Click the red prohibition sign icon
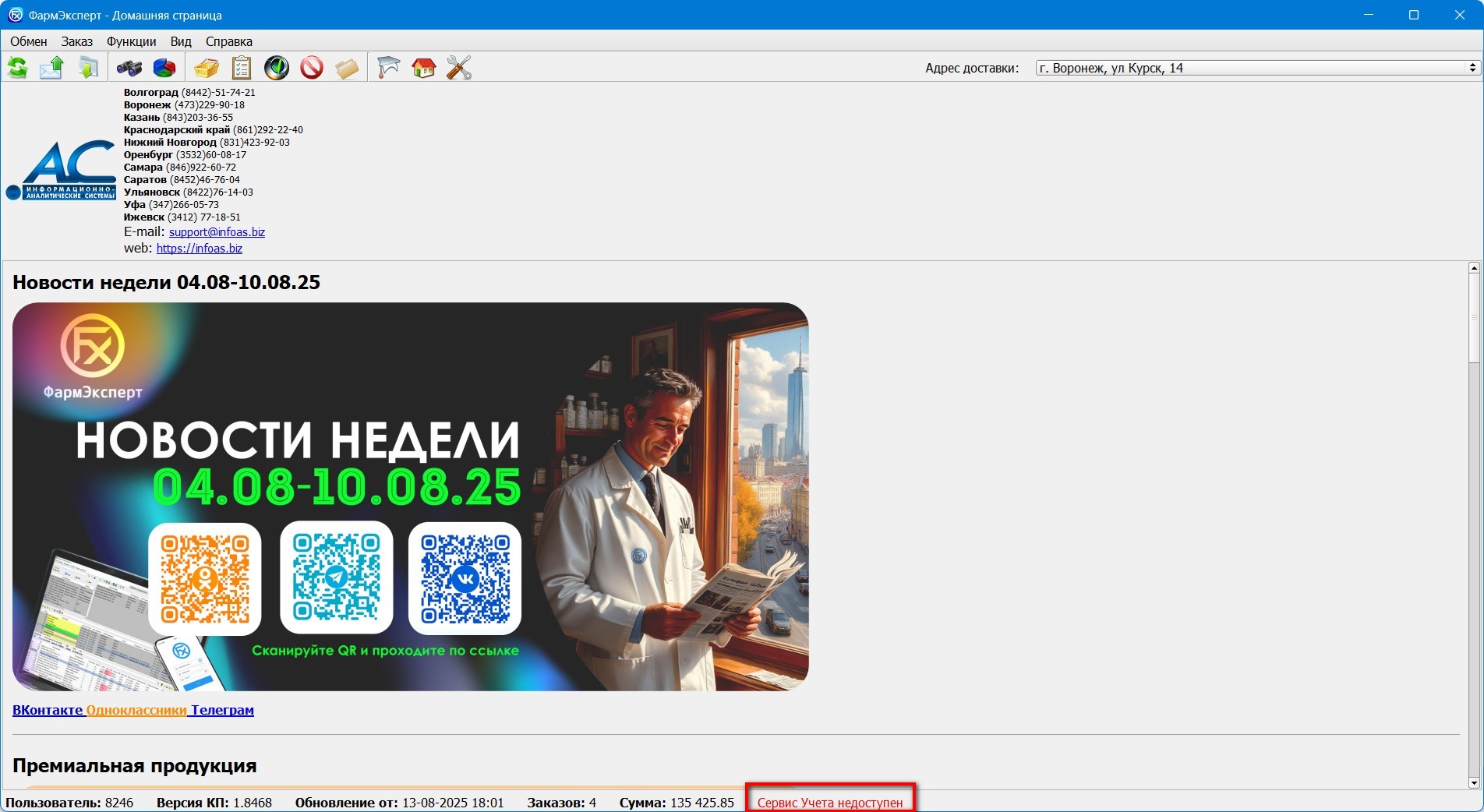1484x812 pixels. (312, 69)
